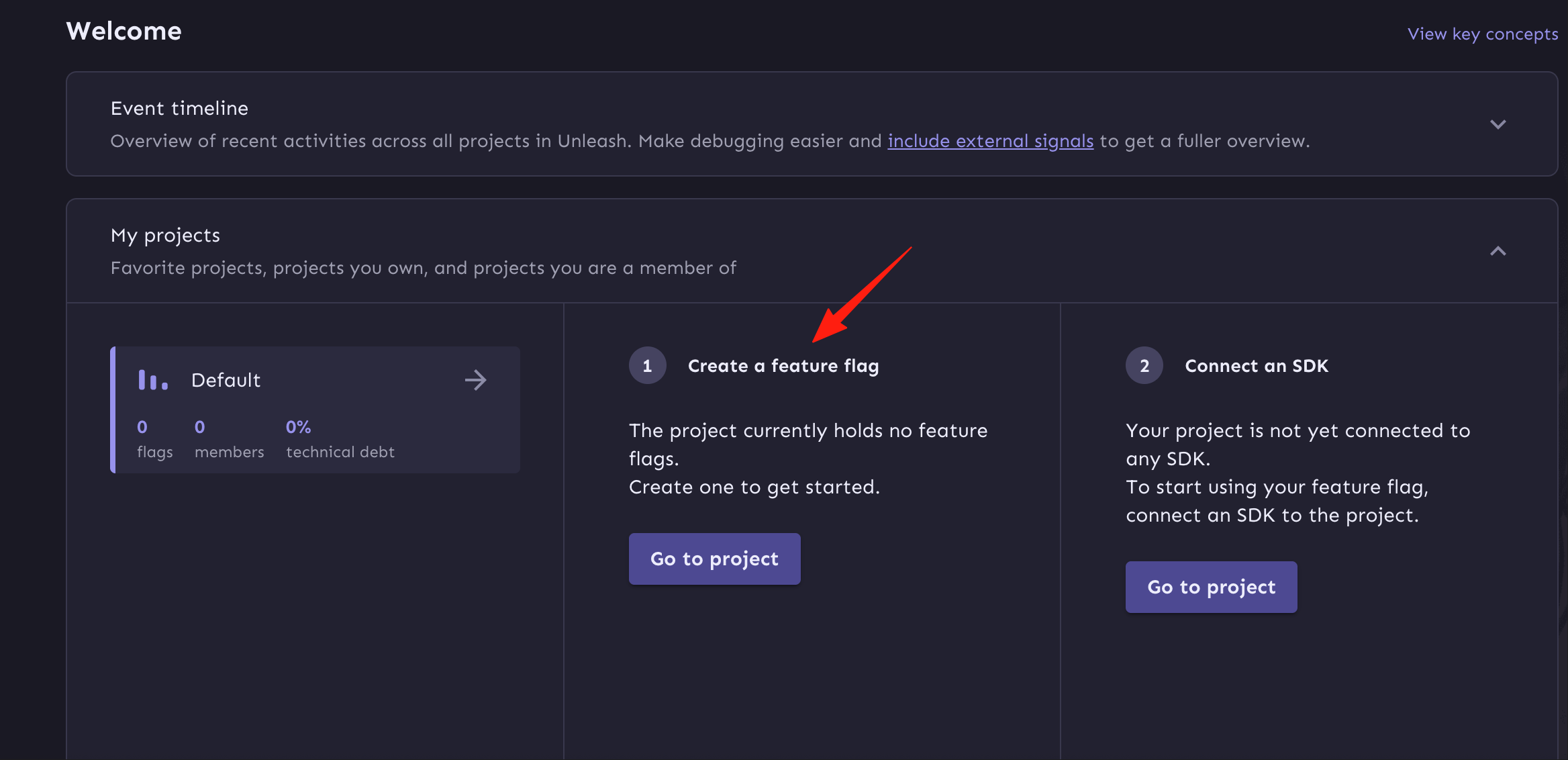This screenshot has width=1568, height=760.
Task: Click Go to project under Connect an SDK
Action: (1211, 587)
